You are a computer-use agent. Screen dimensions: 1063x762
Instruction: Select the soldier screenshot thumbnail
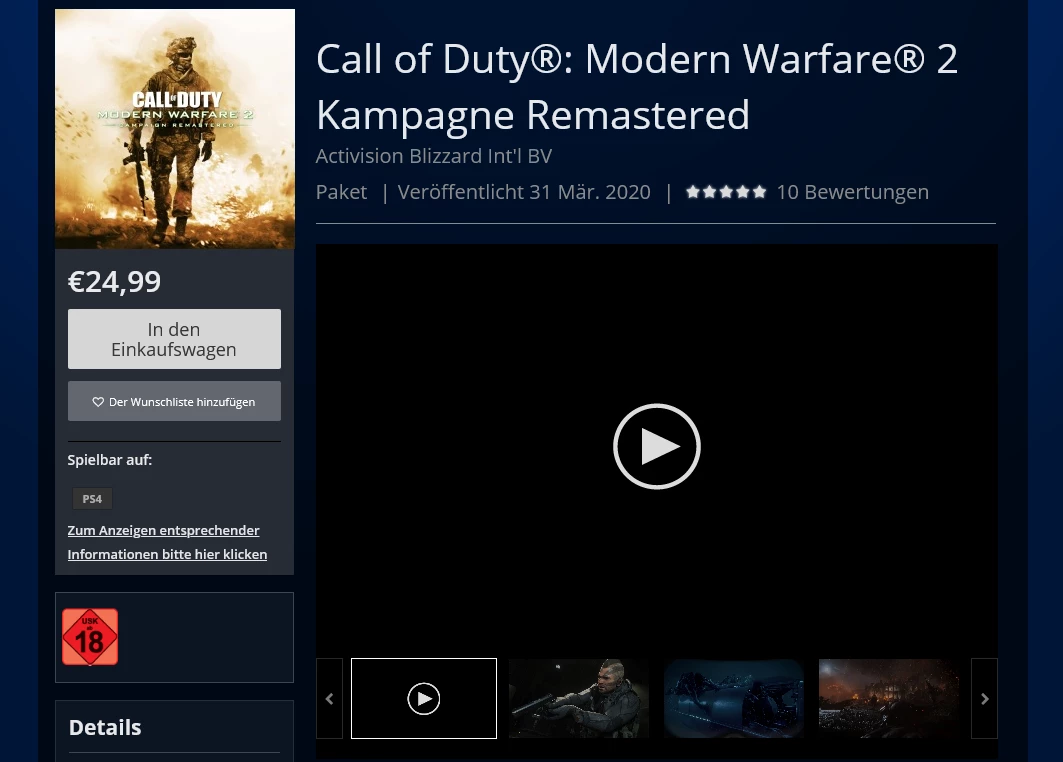[578, 698]
